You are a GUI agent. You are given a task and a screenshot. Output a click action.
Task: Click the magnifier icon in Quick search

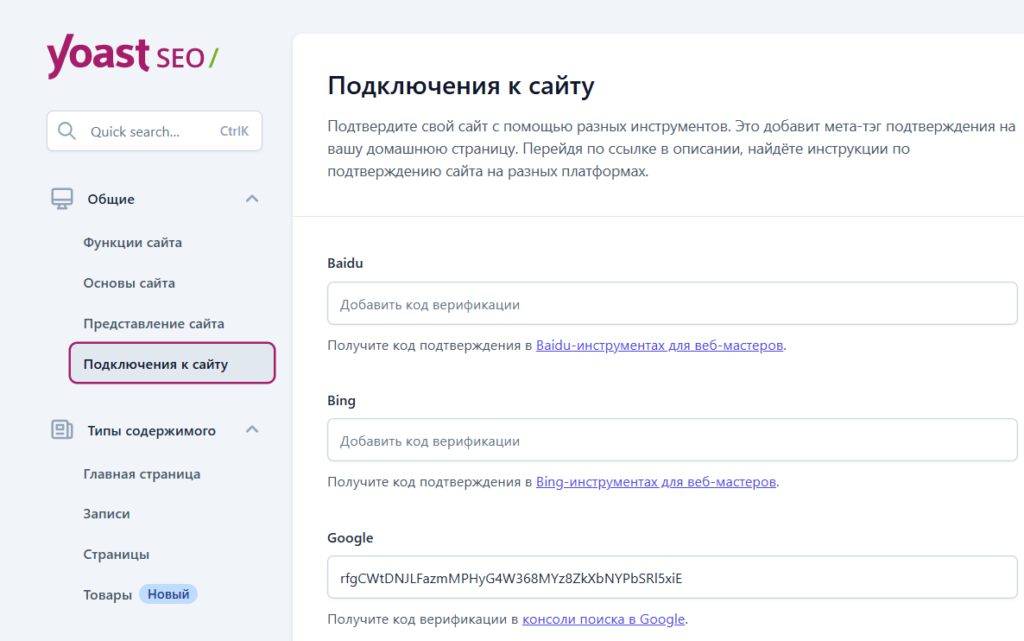[x=67, y=131]
